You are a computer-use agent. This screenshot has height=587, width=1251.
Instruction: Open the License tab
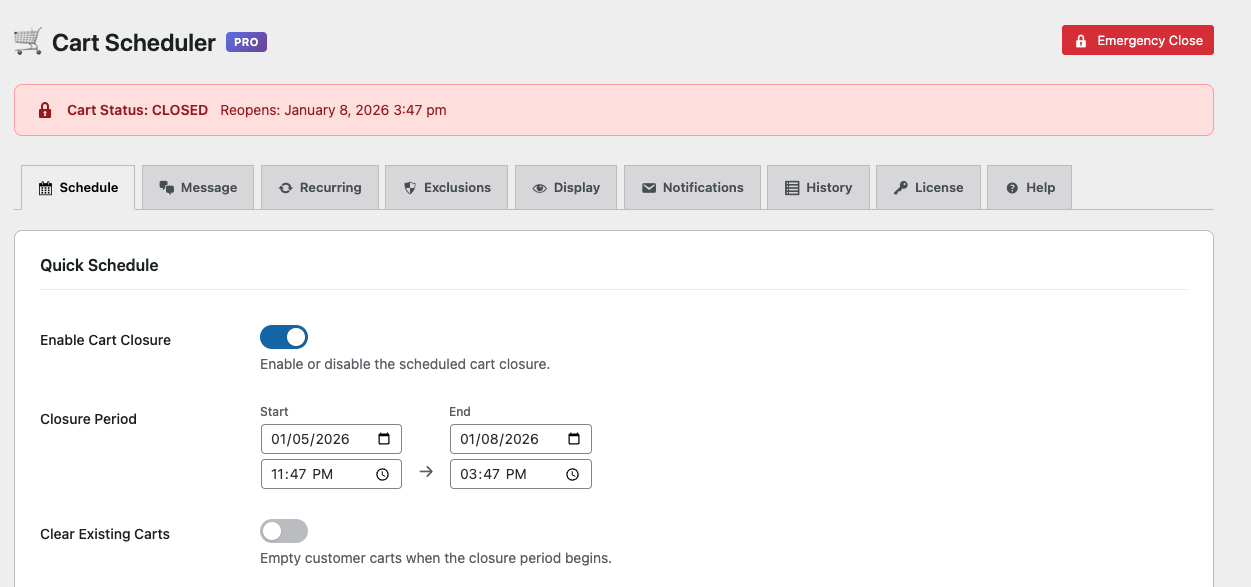click(928, 188)
